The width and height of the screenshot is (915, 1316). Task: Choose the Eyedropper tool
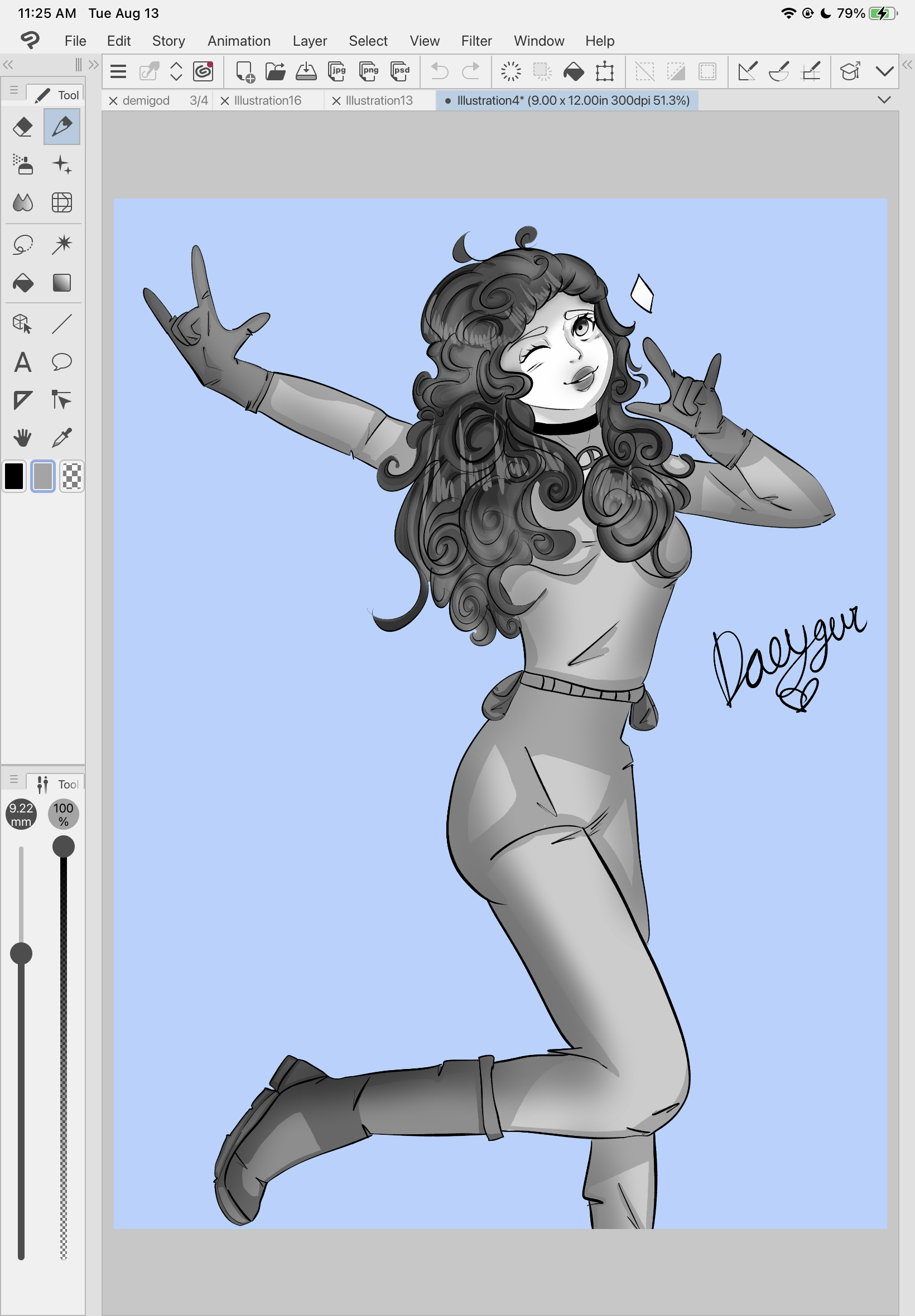click(61, 438)
